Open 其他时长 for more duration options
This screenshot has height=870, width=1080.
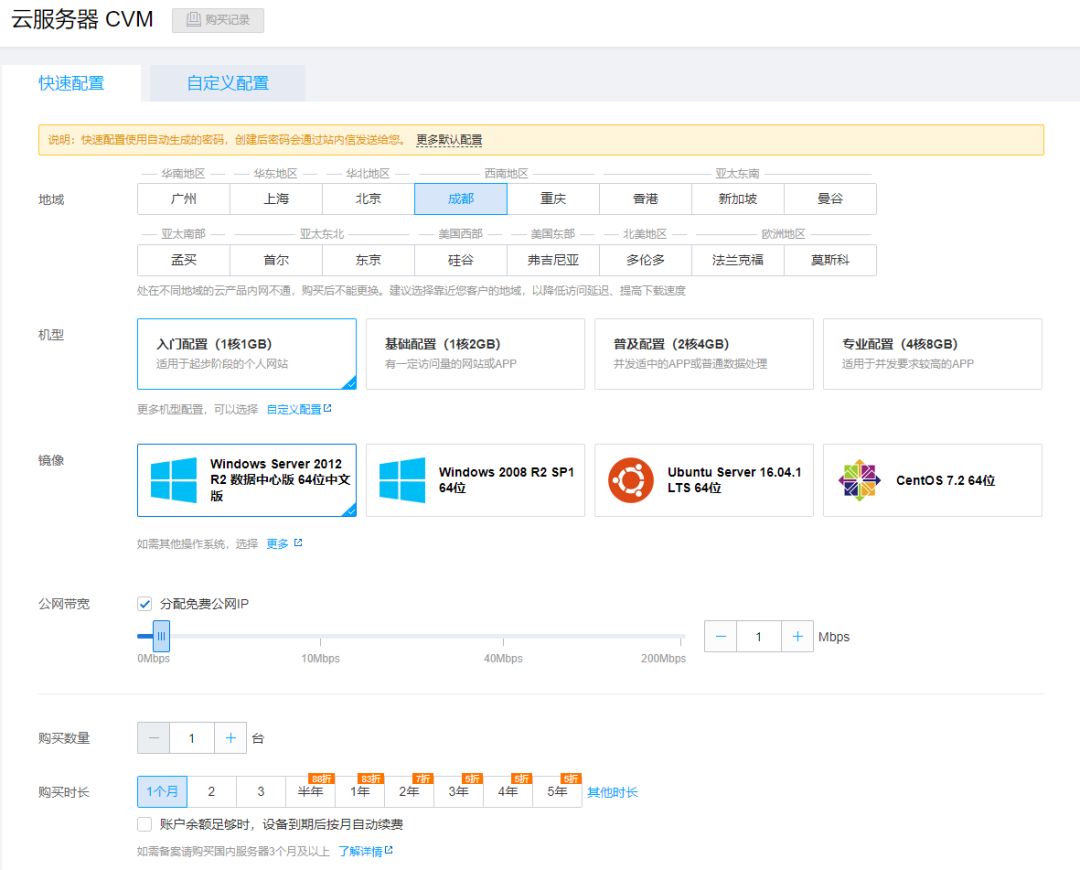(612, 791)
